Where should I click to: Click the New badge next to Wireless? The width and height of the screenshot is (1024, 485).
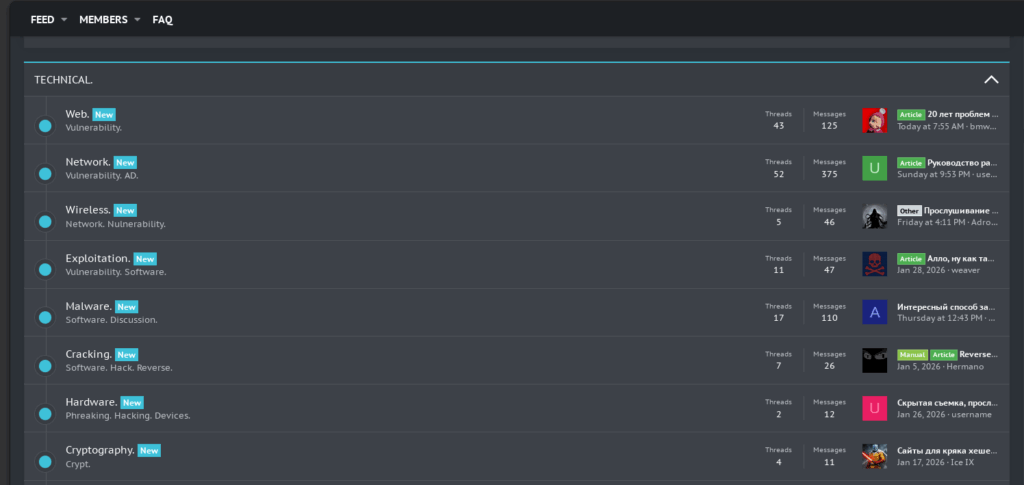coord(125,211)
